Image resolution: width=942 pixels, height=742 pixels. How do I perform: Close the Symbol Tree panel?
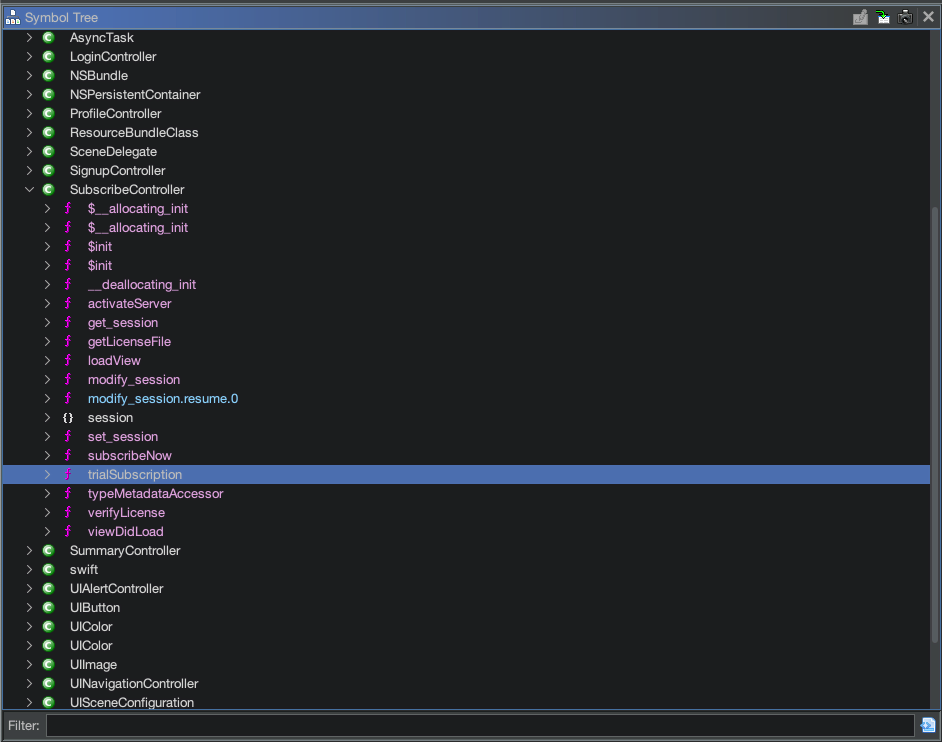[928, 17]
